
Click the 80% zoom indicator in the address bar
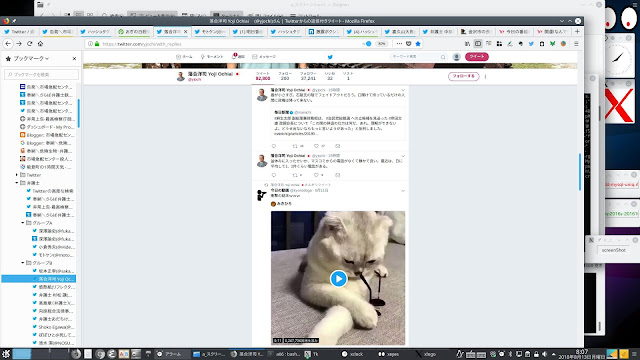point(381,44)
